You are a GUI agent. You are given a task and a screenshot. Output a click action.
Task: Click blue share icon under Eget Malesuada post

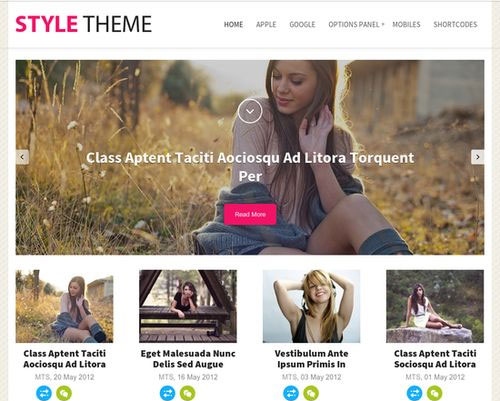(167, 393)
